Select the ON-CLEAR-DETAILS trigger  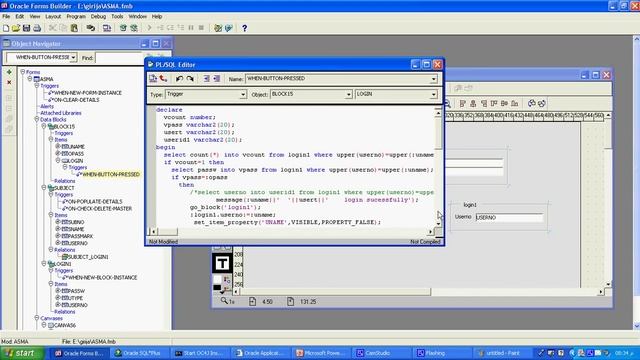click(x=77, y=100)
